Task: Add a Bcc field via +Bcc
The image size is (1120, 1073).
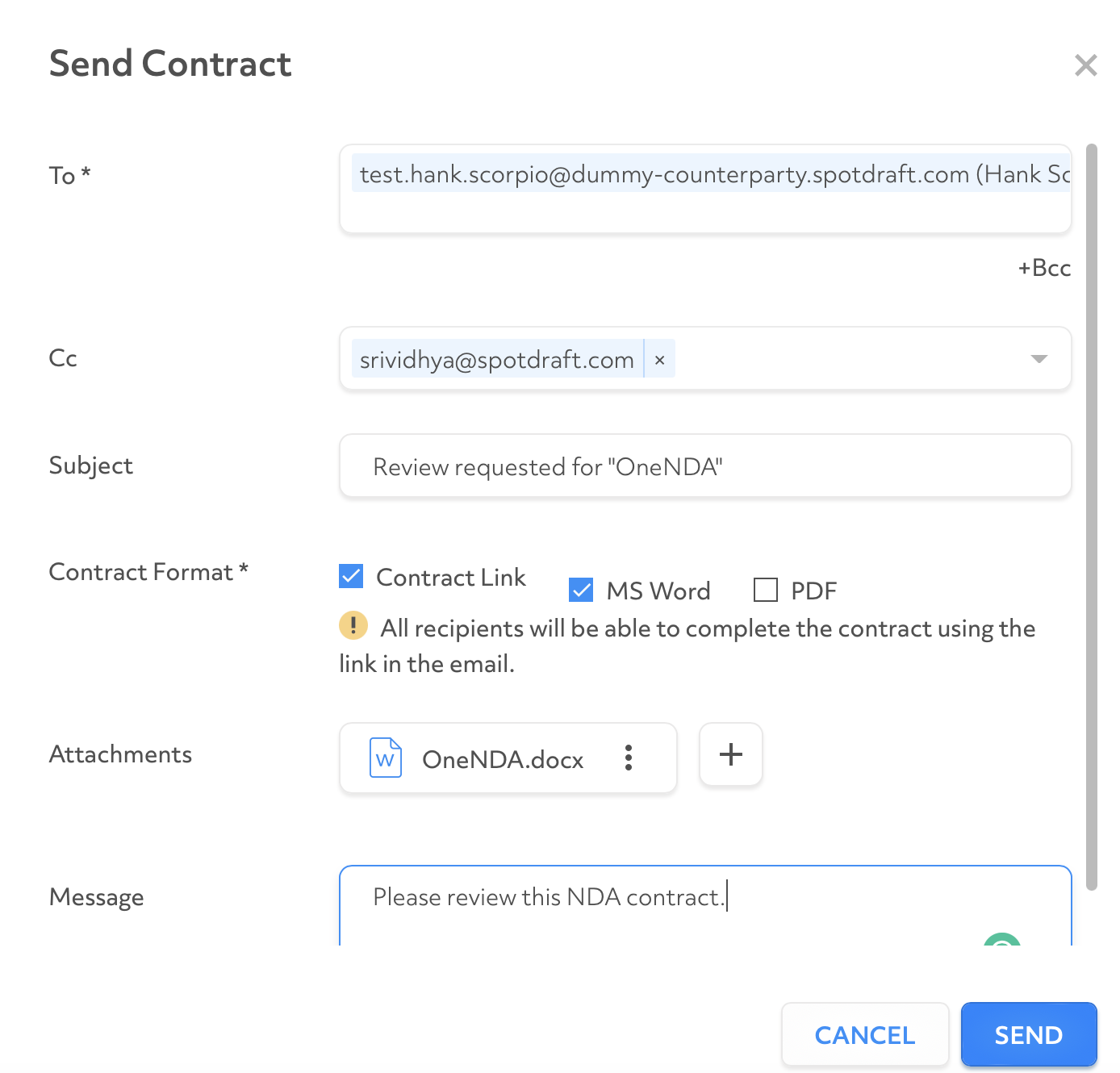Action: [1044, 268]
